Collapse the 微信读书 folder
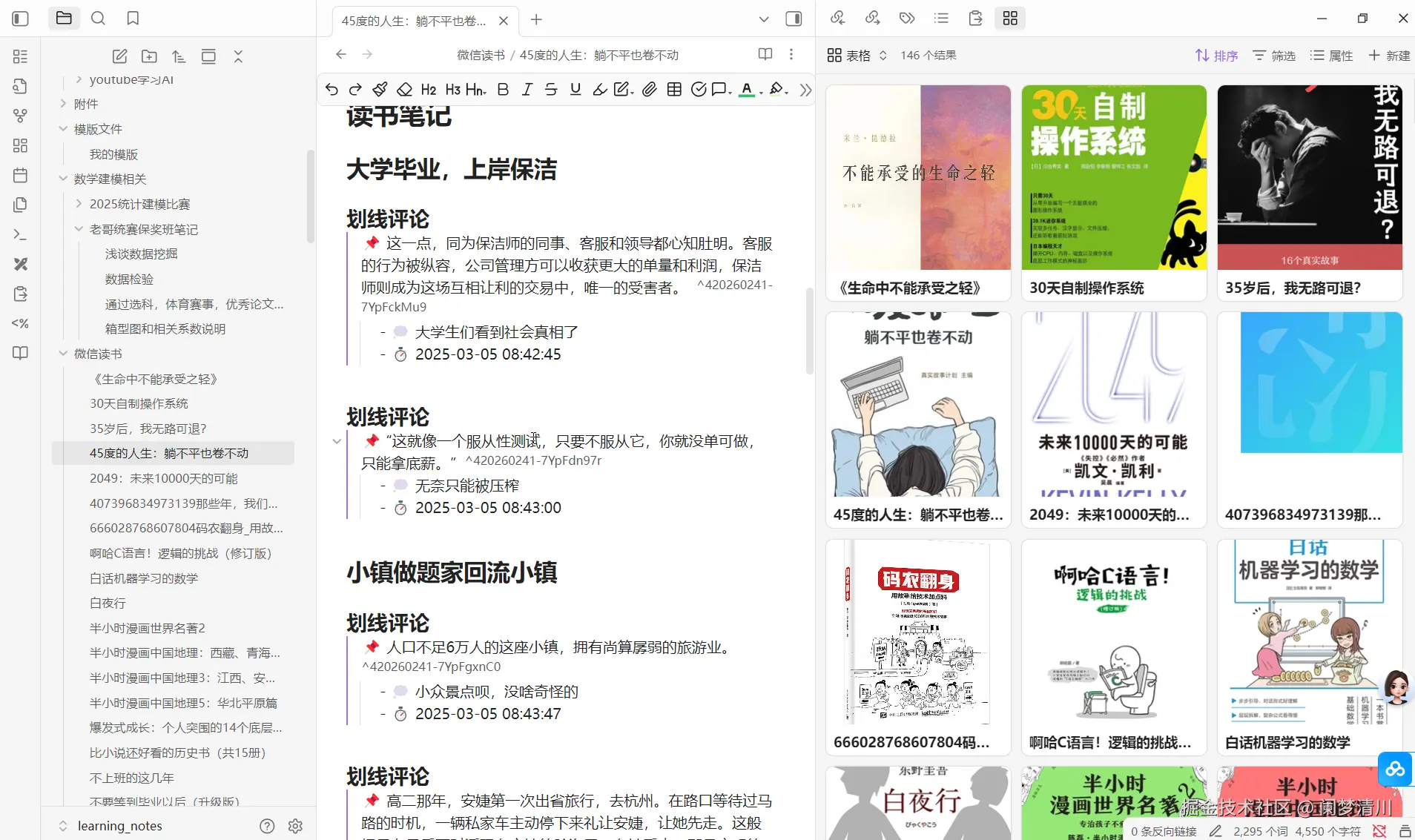This screenshot has height=840, width=1415. tap(63, 354)
